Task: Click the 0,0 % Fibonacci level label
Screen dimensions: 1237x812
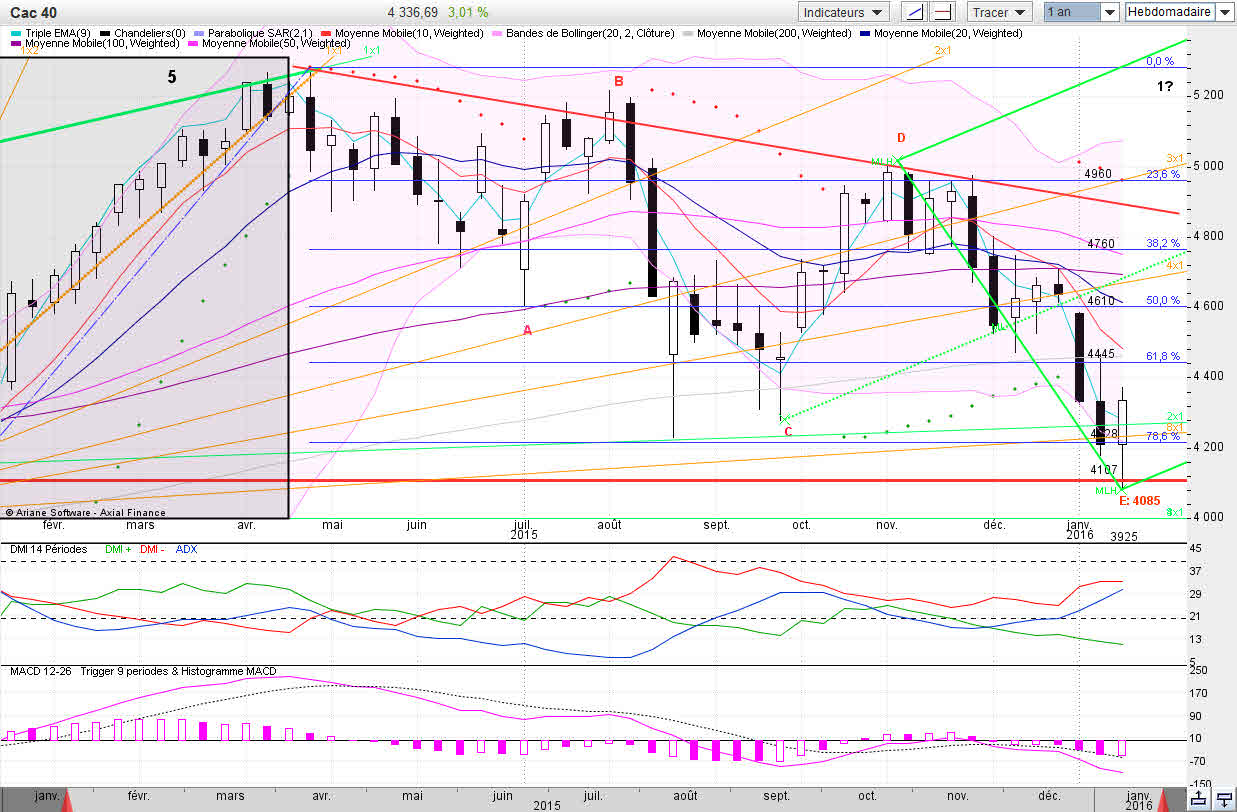Action: pyautogui.click(x=1160, y=61)
